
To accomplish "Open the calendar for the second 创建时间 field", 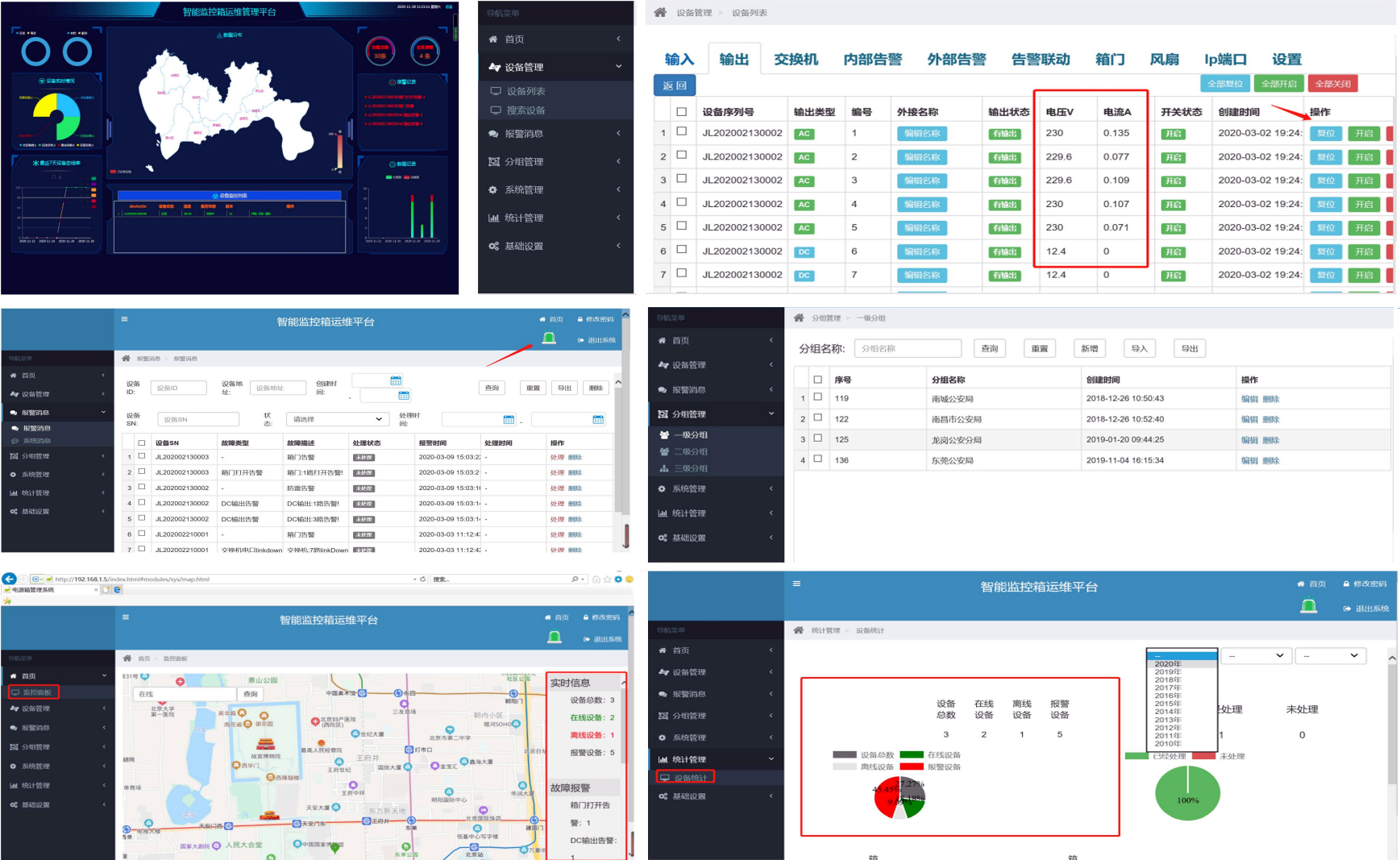I will pos(404,395).
